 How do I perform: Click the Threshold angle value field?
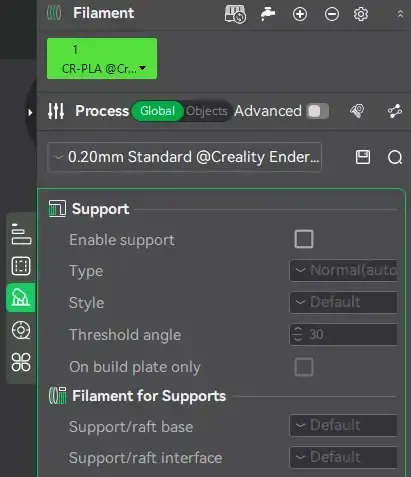coord(343,334)
